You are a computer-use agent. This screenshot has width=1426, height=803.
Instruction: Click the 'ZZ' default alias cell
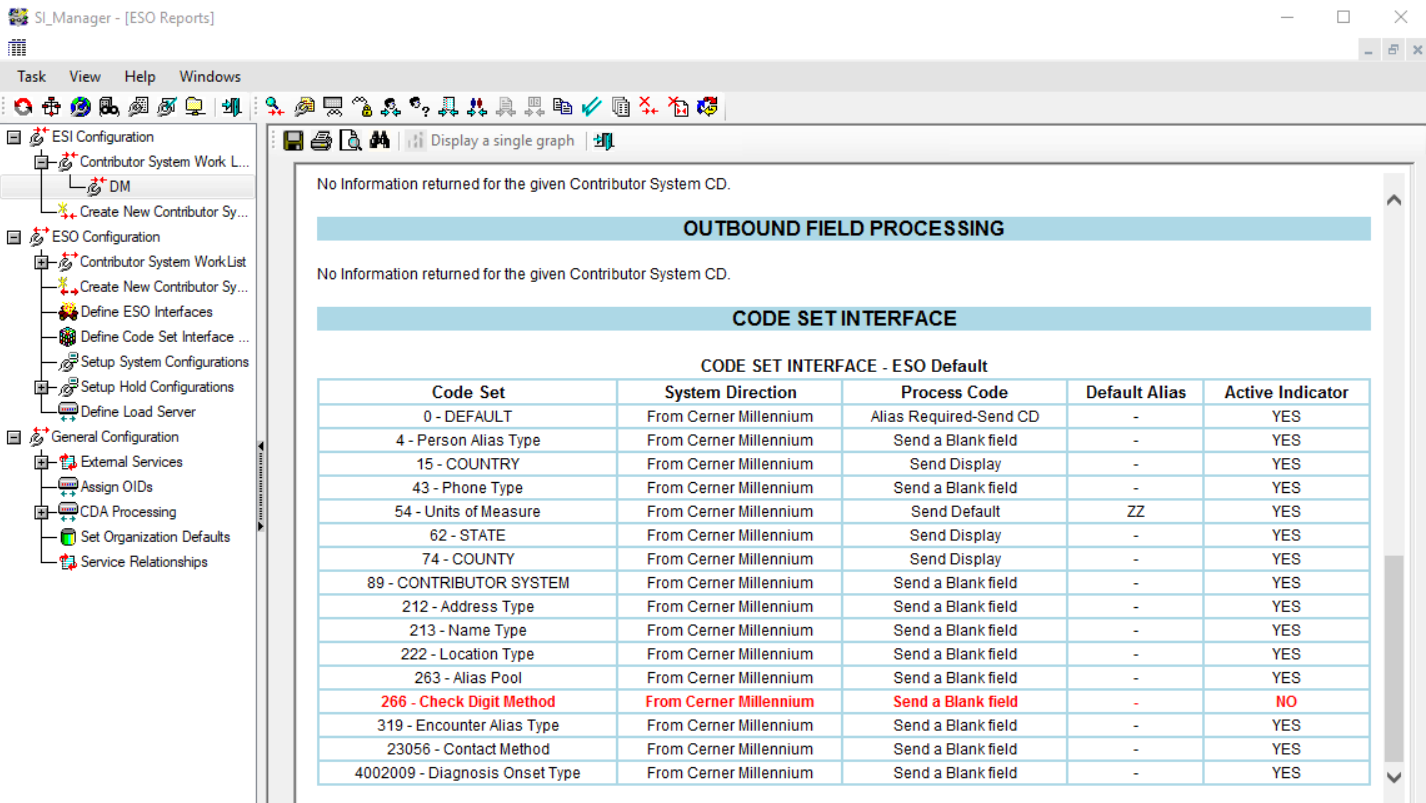[x=1135, y=511]
